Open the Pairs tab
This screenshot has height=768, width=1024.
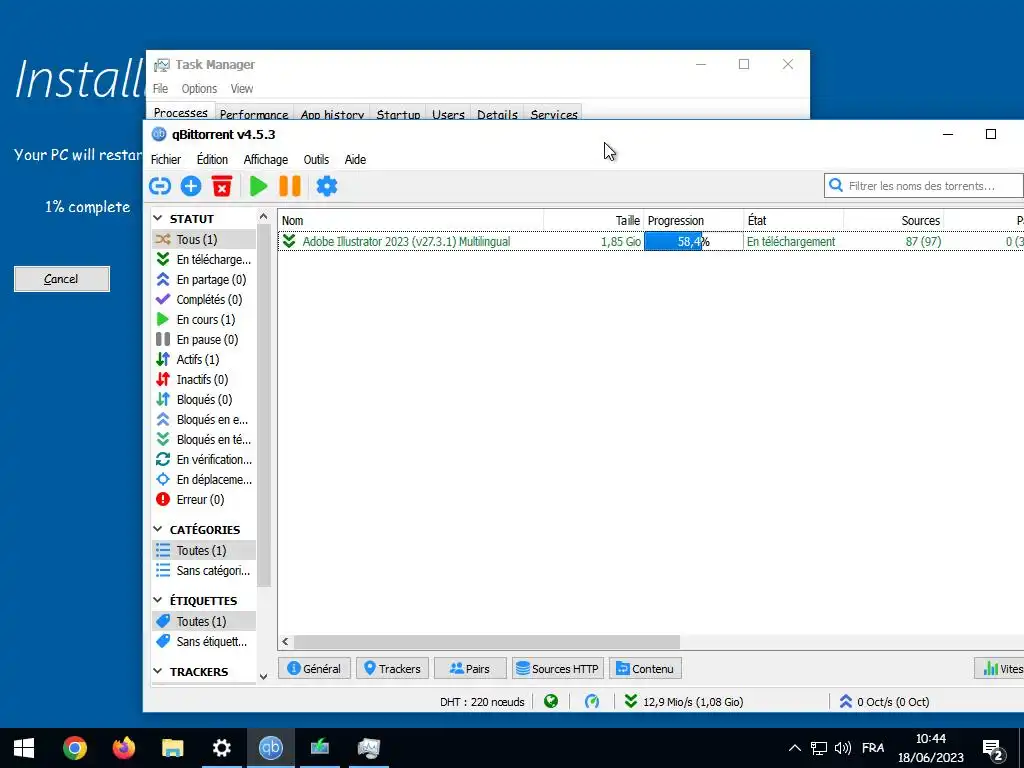(470, 669)
